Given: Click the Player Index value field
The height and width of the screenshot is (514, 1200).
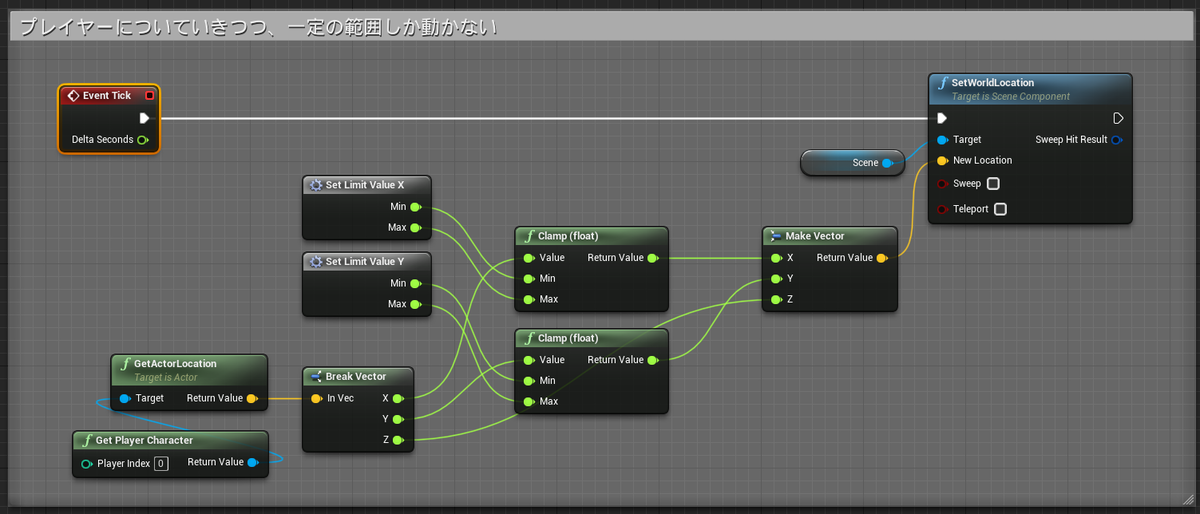Looking at the screenshot, I should click(x=161, y=463).
